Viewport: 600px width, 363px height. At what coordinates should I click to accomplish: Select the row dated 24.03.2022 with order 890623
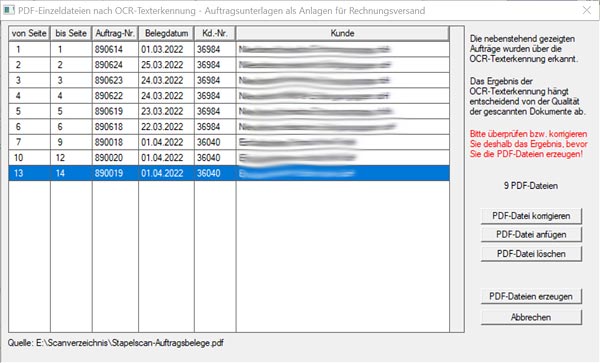229,80
